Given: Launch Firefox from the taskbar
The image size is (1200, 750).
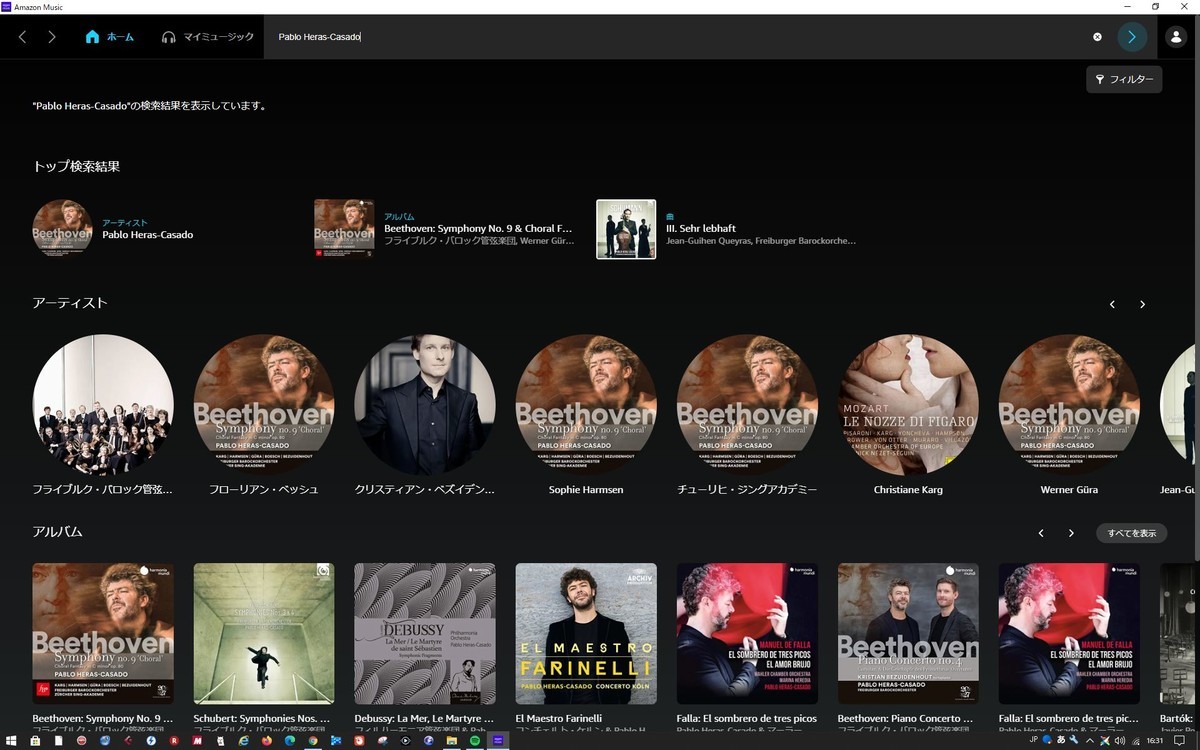Looking at the screenshot, I should click(267, 740).
